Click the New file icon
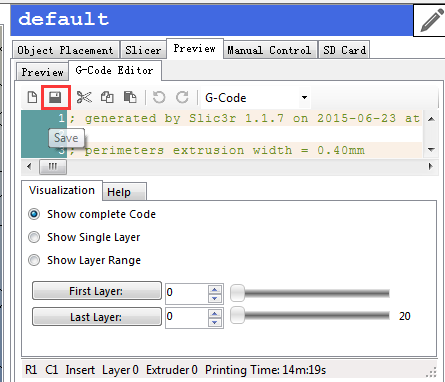445x382 pixels. coord(32,97)
